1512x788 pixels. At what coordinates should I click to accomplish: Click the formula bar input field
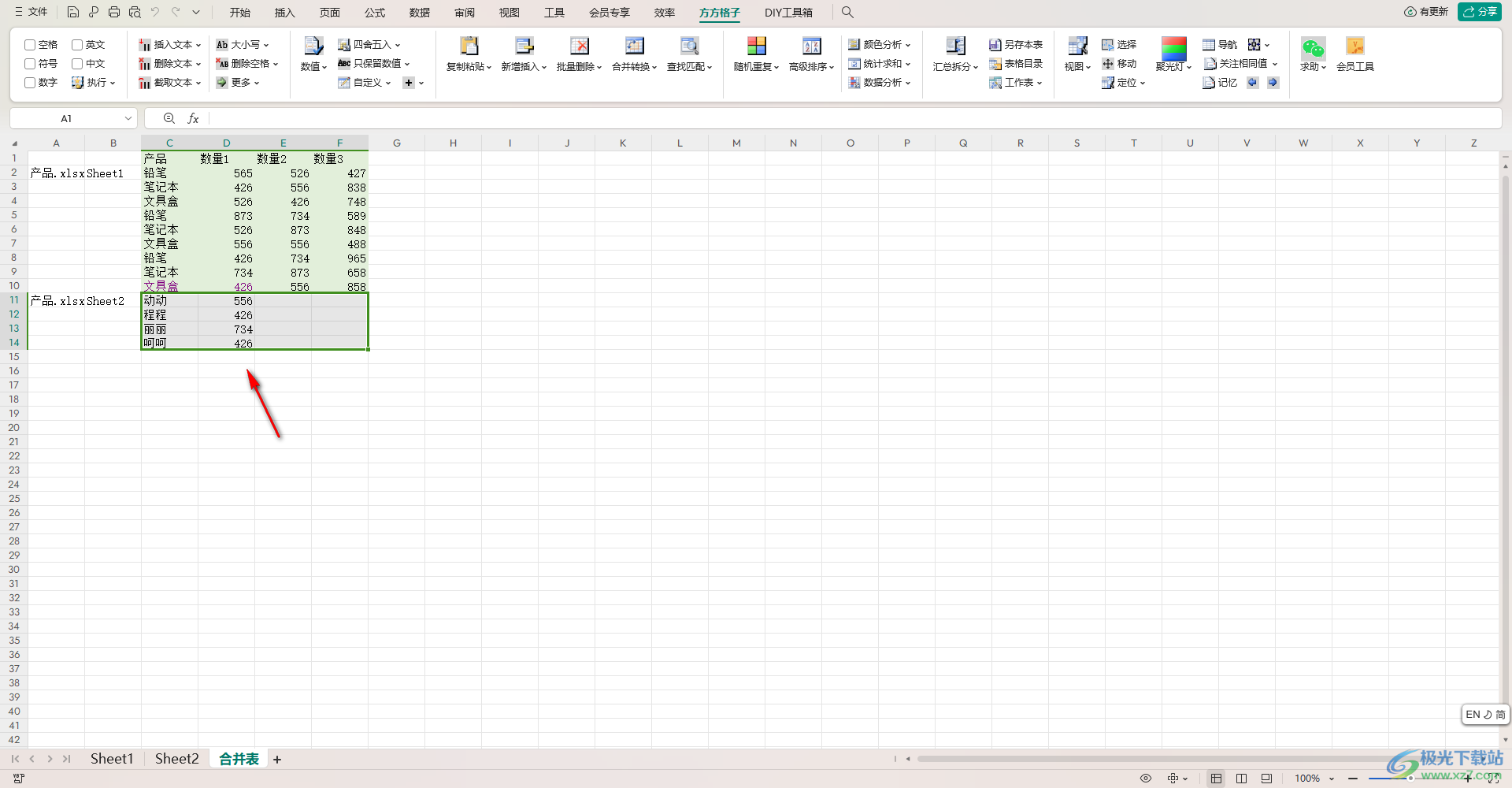(x=854, y=118)
